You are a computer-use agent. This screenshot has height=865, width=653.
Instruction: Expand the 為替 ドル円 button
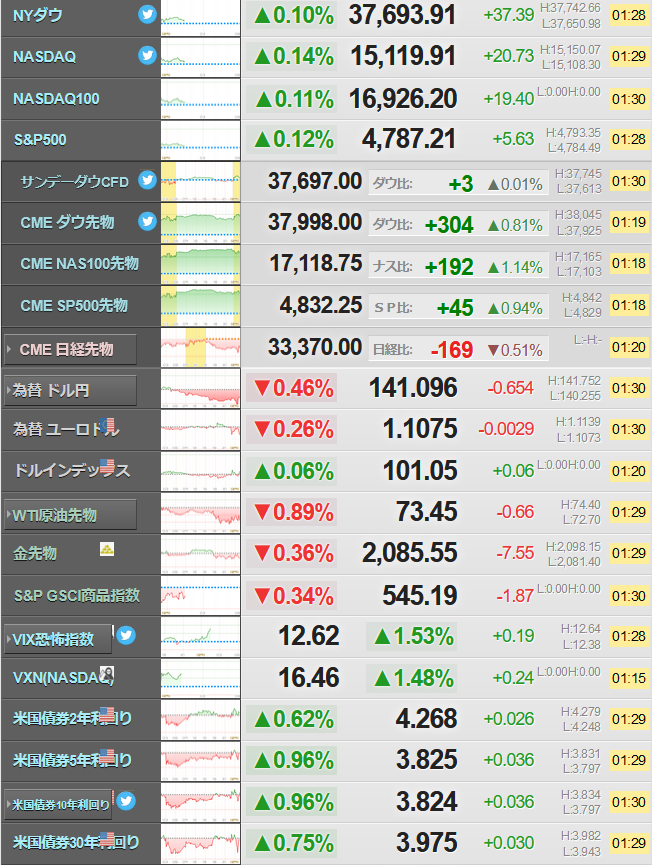pos(70,391)
